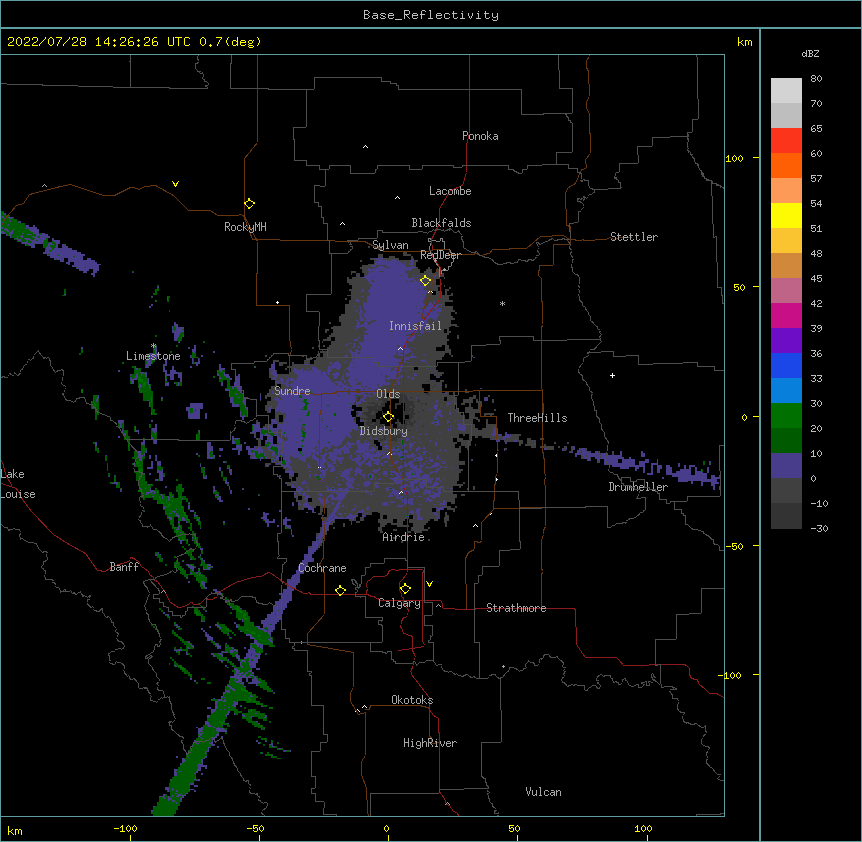This screenshot has height=842, width=862.
Task: Click the Strathmore label
Action: tap(516, 608)
